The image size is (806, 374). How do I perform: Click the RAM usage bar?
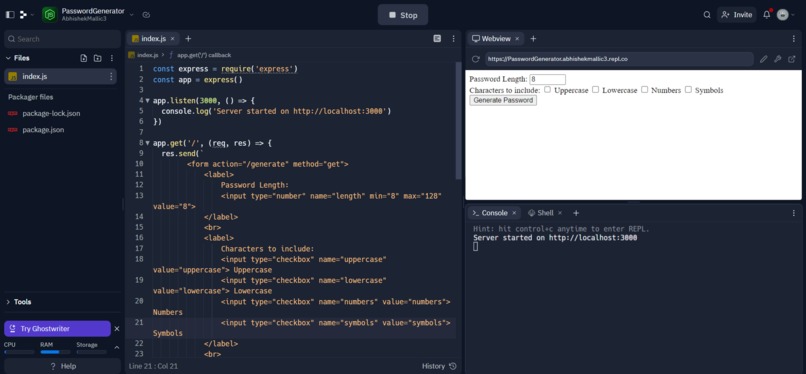coord(55,352)
